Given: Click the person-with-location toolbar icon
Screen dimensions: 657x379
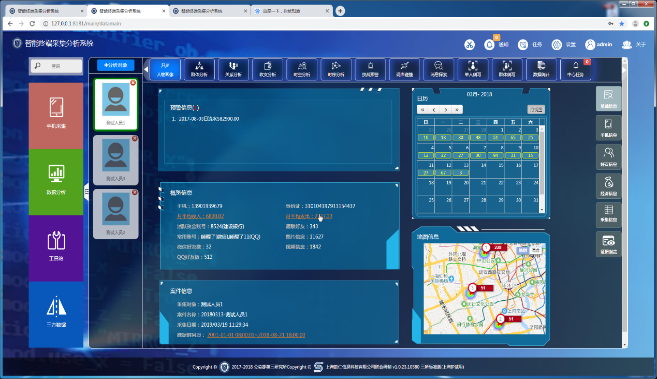Looking at the screenshot, I should [x=302, y=69].
